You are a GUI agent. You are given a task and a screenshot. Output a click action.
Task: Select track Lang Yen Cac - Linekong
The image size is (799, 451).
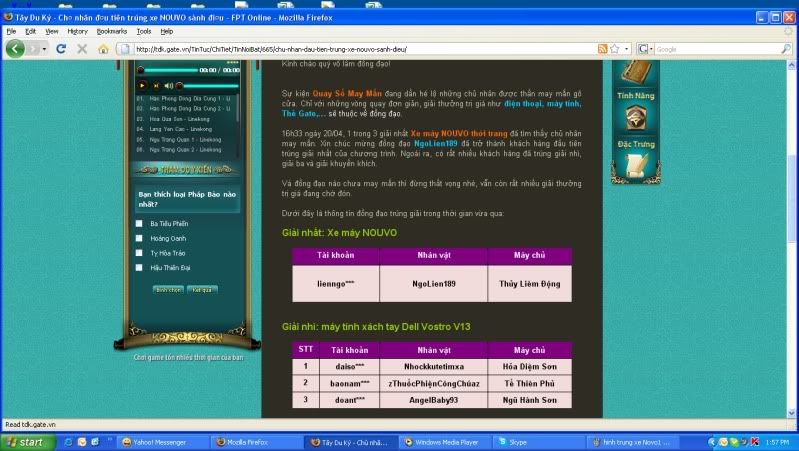pos(180,129)
